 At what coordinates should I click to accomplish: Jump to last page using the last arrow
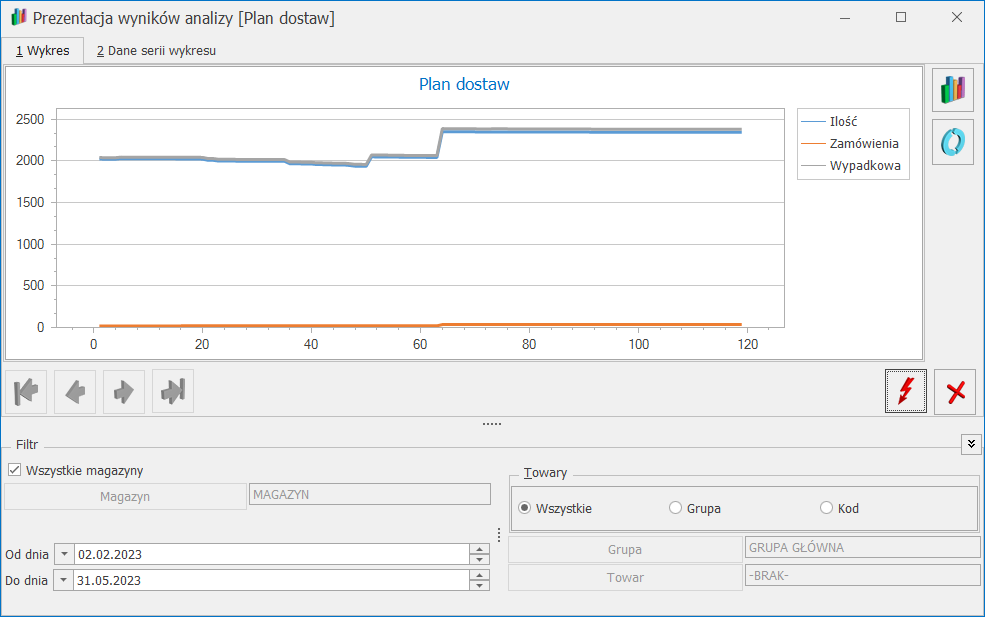pyautogui.click(x=173, y=391)
